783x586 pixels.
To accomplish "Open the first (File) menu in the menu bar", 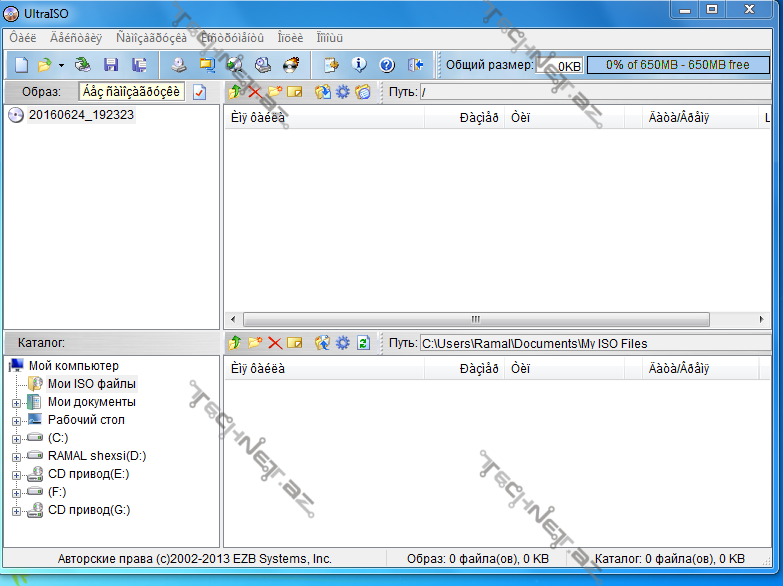I will click(x=22, y=37).
